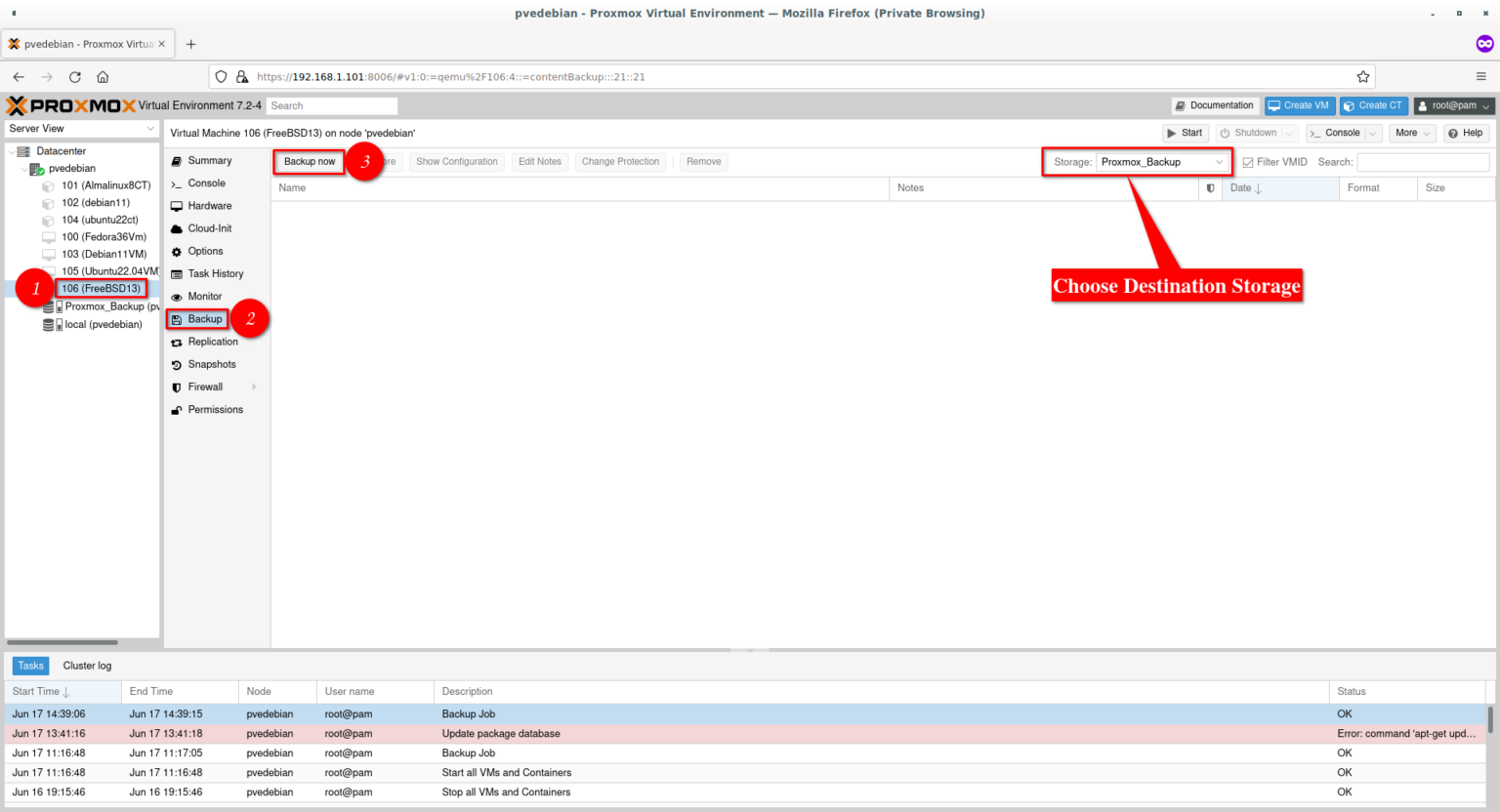The width and height of the screenshot is (1500, 812).
Task: Click the Firefox reload page icon
Action: click(75, 77)
